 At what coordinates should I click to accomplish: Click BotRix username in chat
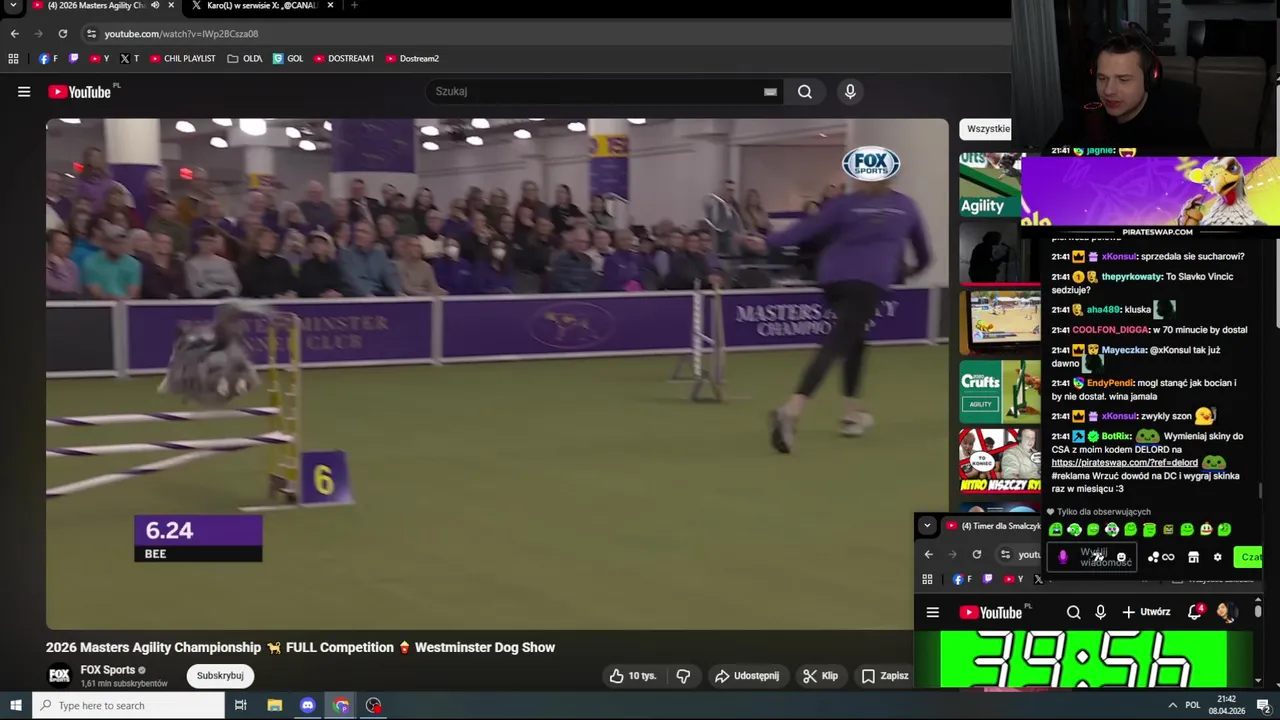point(1116,437)
